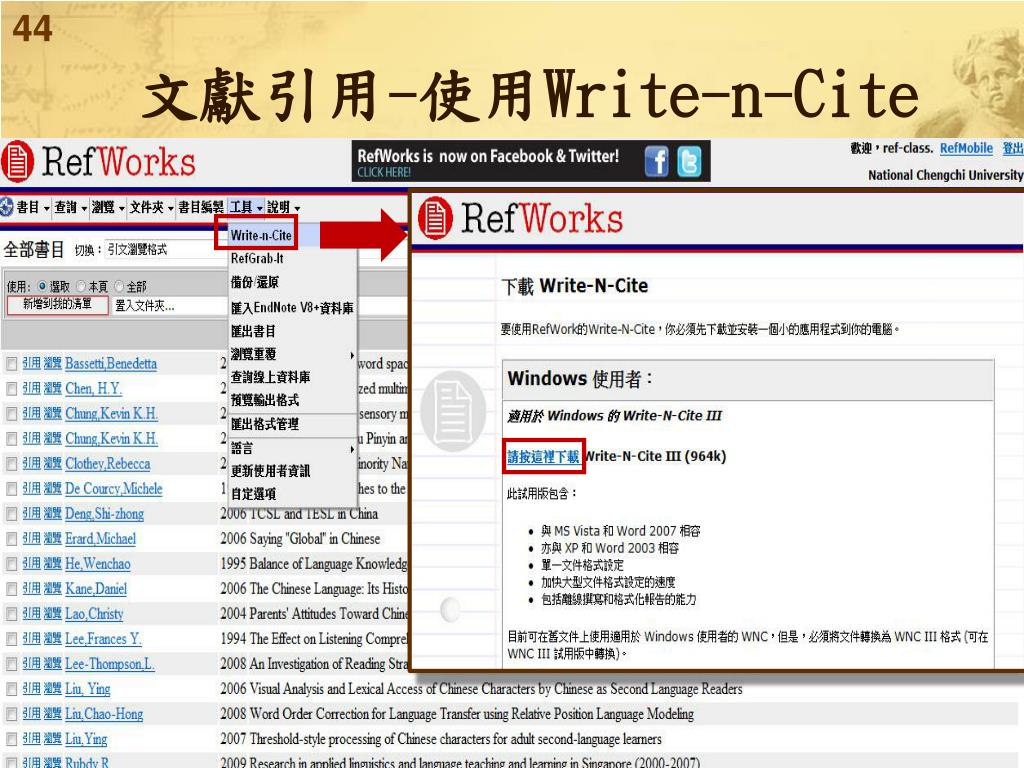Open the author link Bassetti, Benedetta
Screen dimensions: 1024x768
coord(111,364)
